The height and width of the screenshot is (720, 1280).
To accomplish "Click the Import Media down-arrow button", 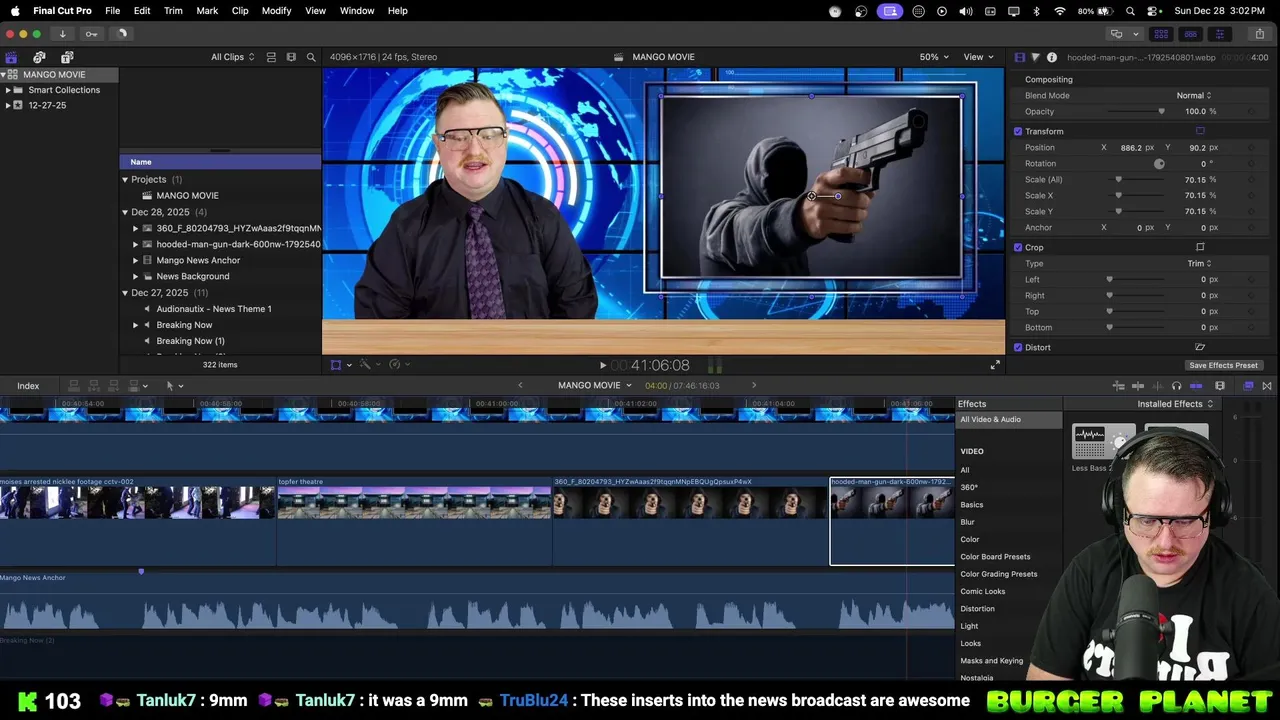I will pyautogui.click(x=62, y=34).
